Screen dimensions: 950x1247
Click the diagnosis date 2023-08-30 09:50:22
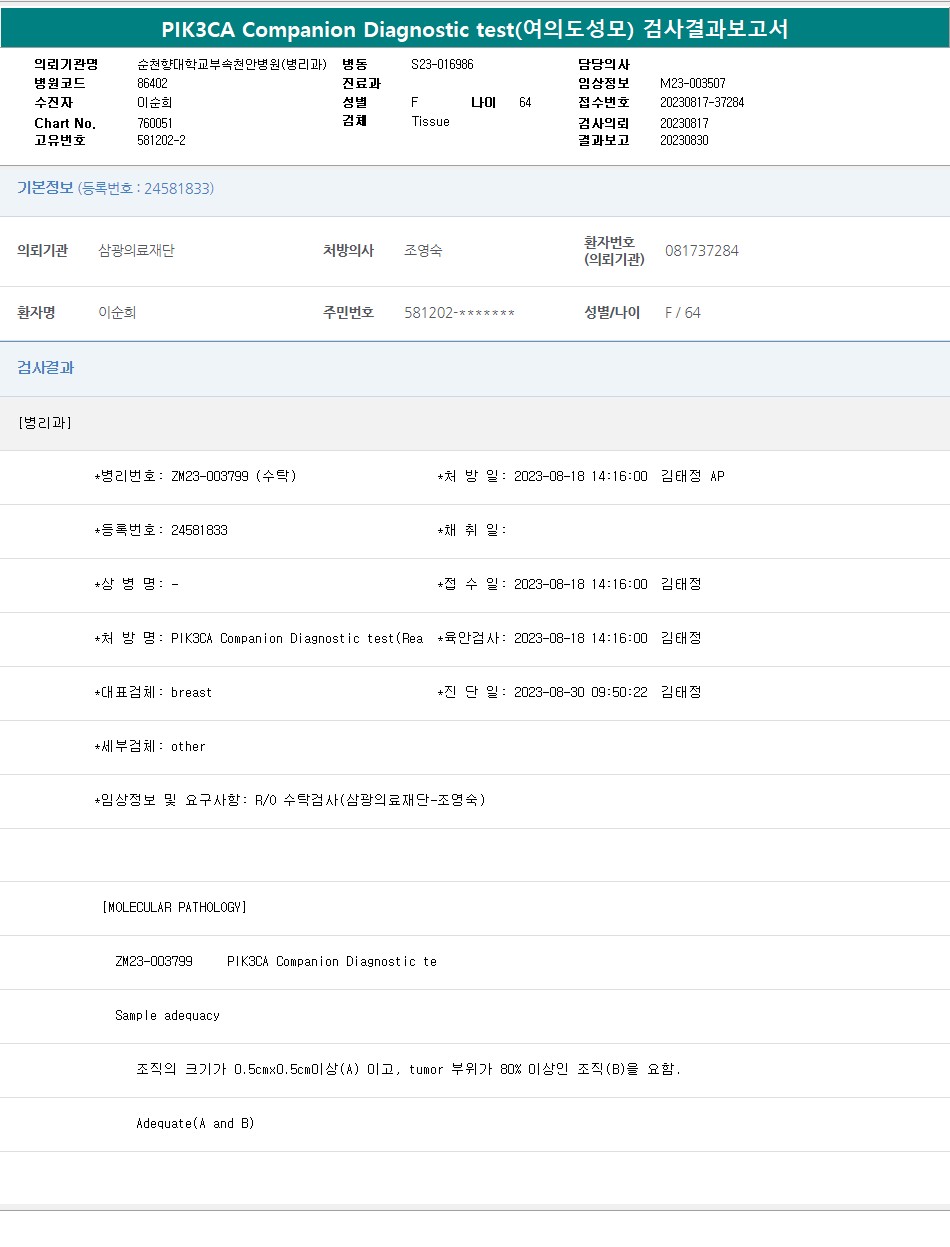click(580, 692)
